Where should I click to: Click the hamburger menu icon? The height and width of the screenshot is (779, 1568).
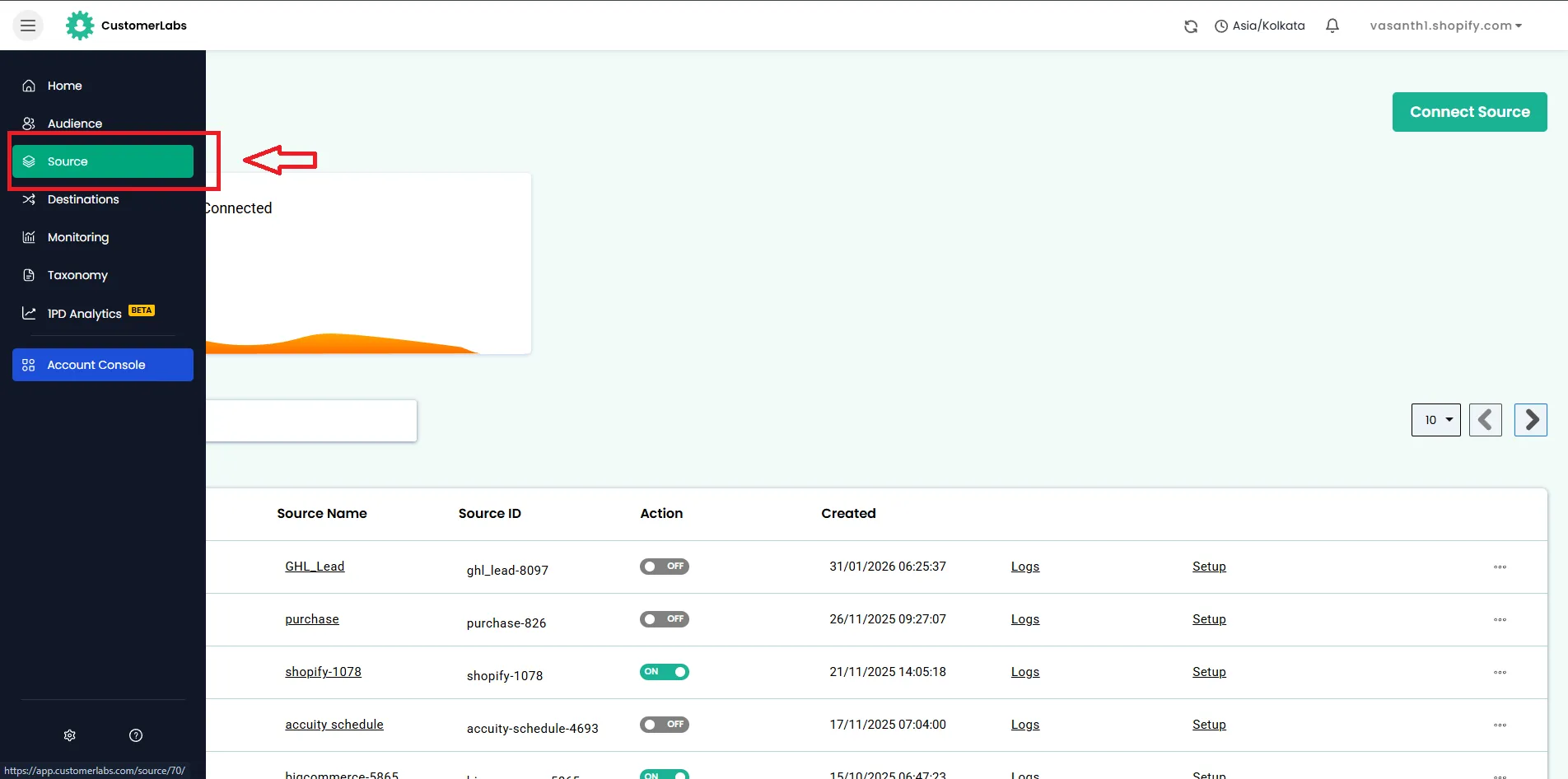28,26
